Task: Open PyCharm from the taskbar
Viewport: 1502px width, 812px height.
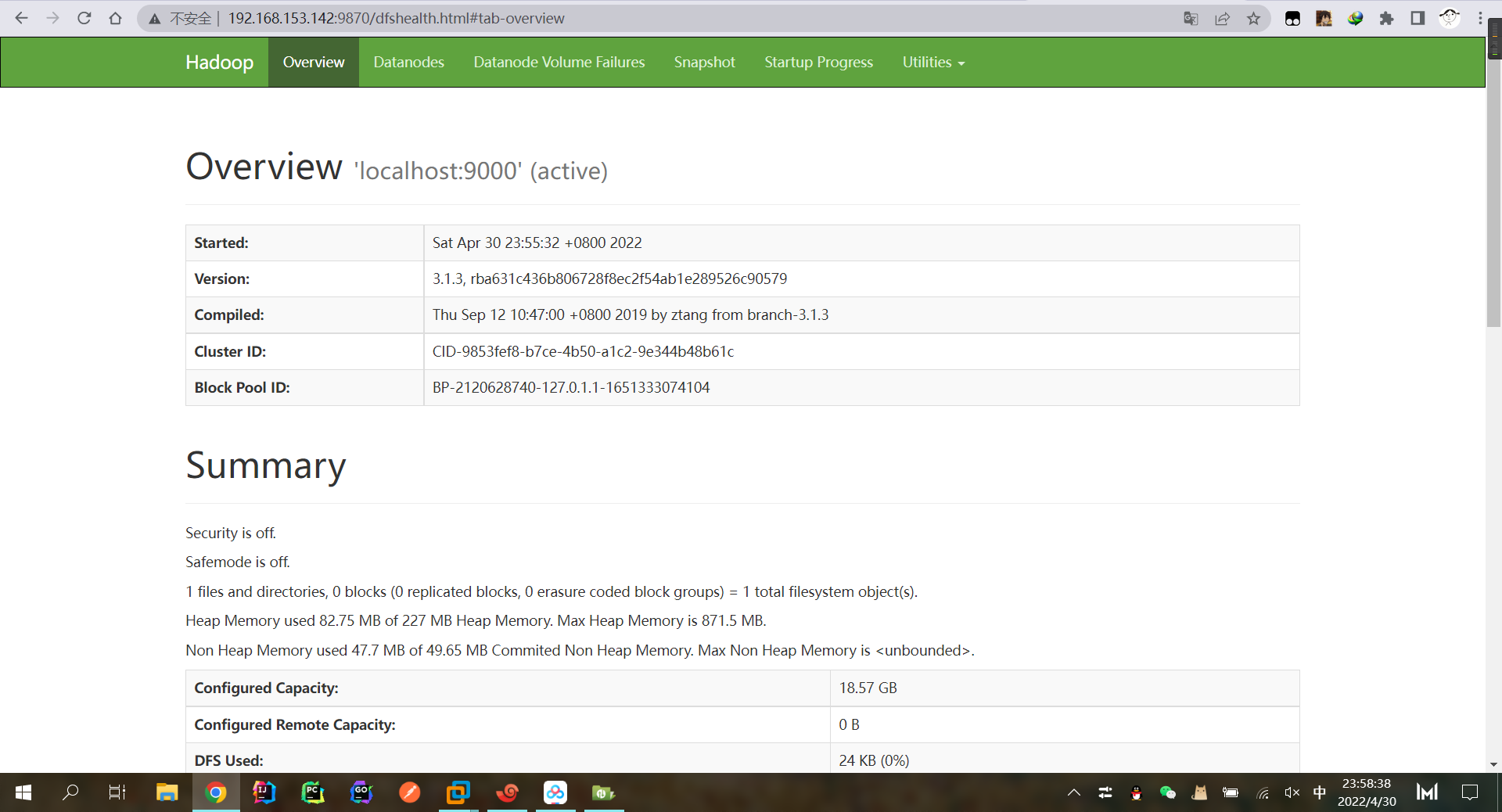Action: coord(313,792)
